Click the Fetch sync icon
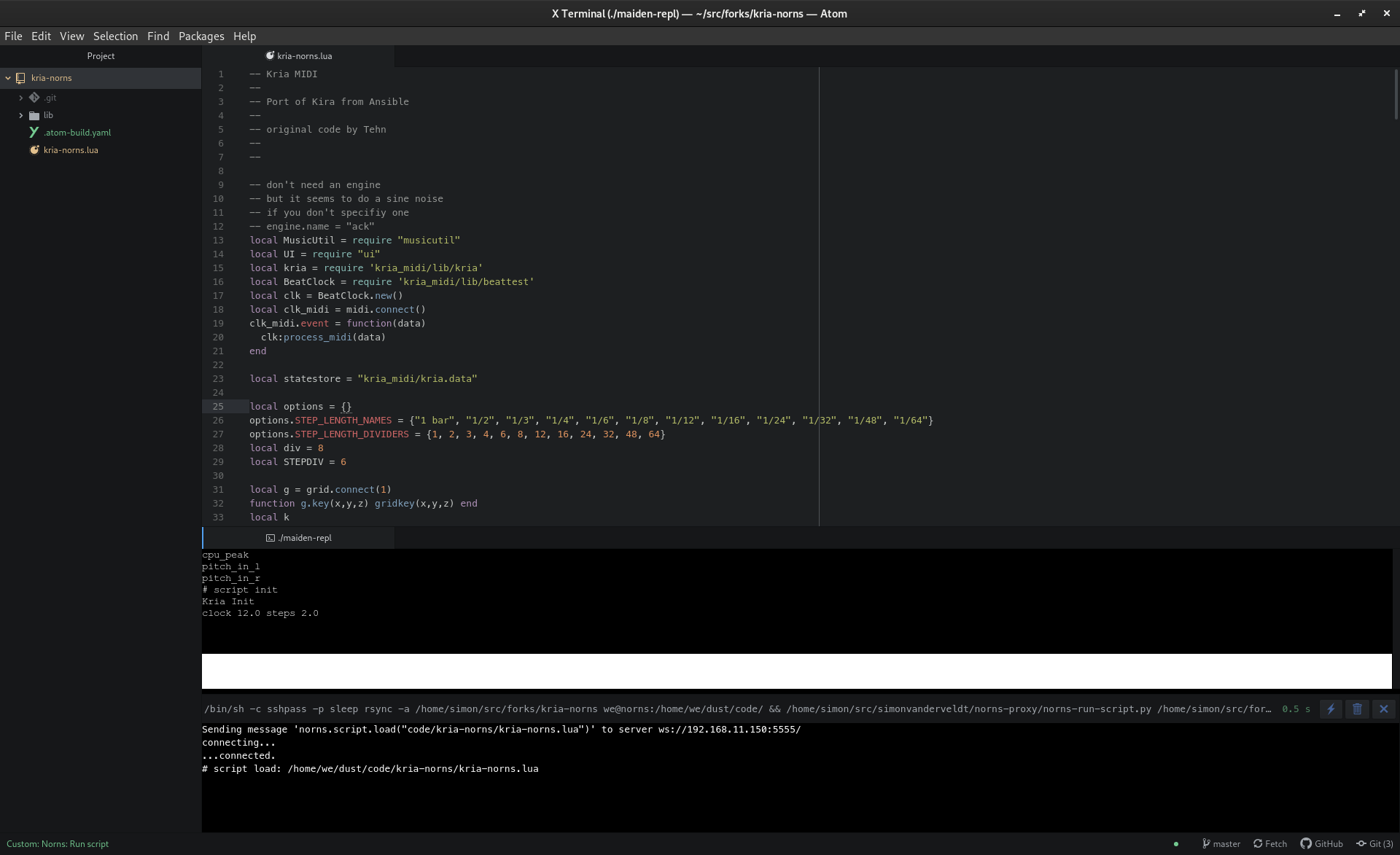 [x=1269, y=844]
